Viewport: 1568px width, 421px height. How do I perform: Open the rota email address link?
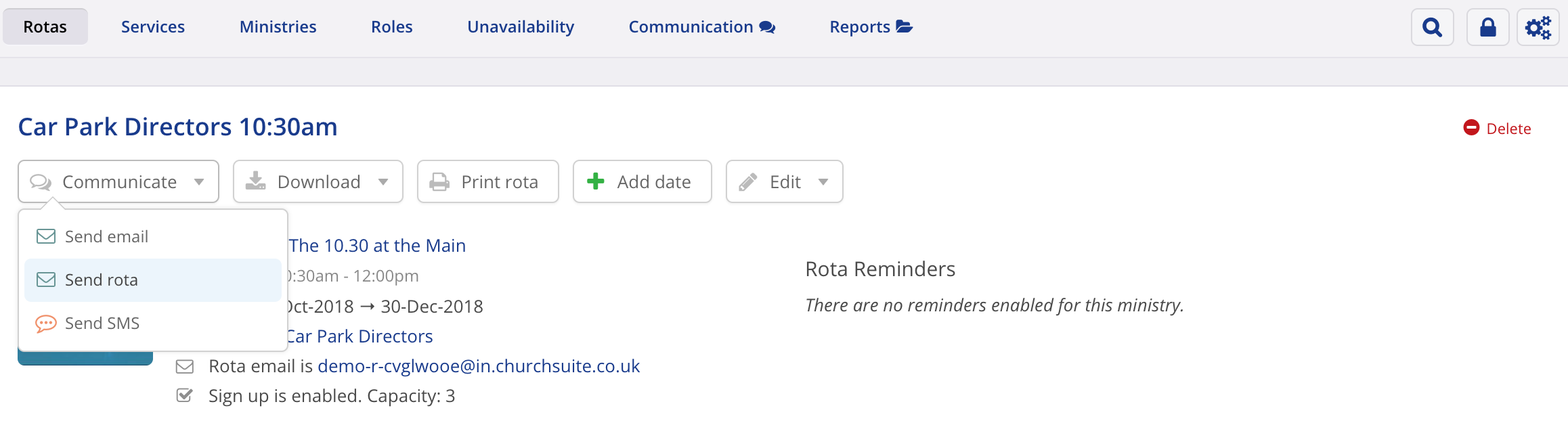coord(478,366)
